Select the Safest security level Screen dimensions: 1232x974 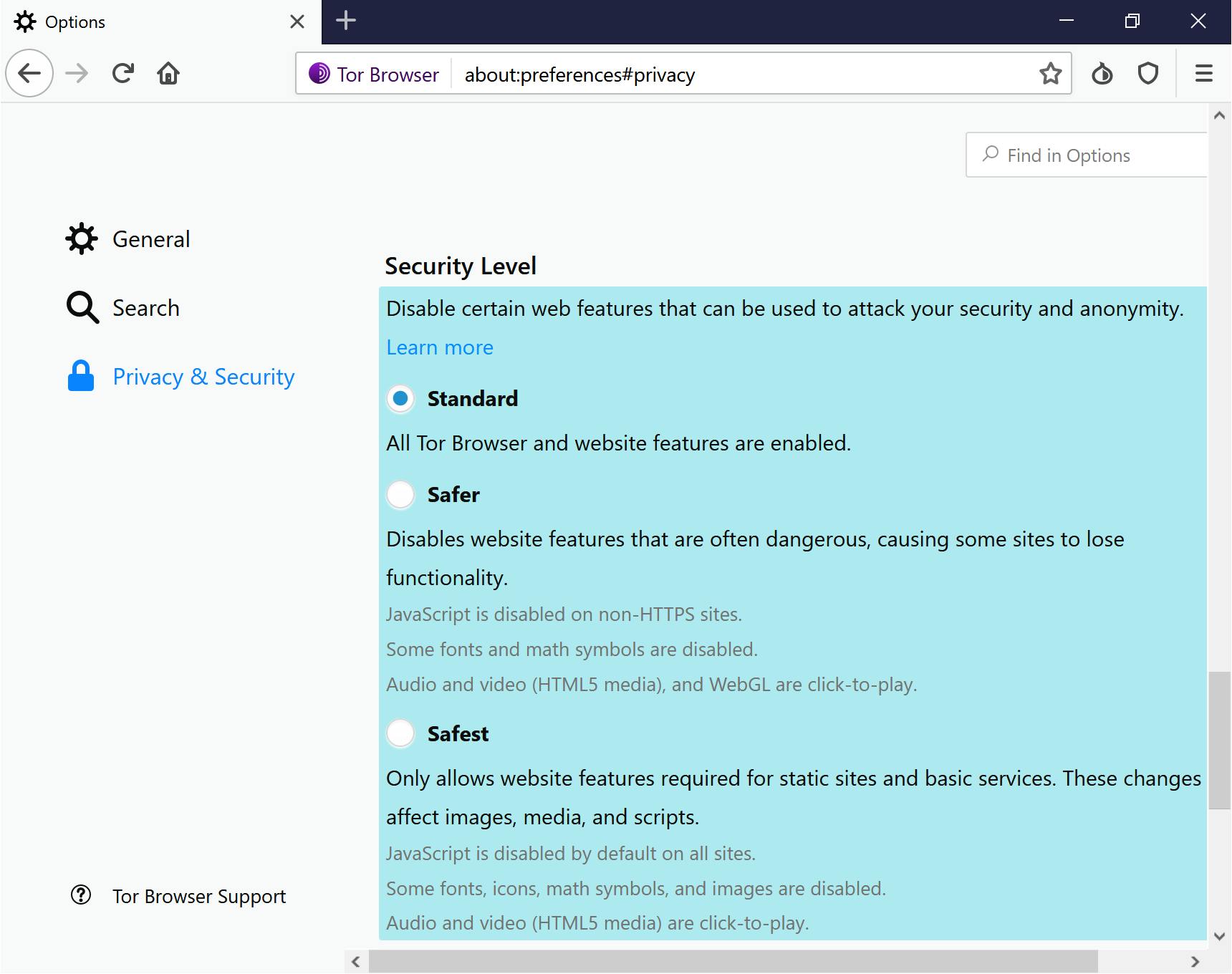click(400, 733)
